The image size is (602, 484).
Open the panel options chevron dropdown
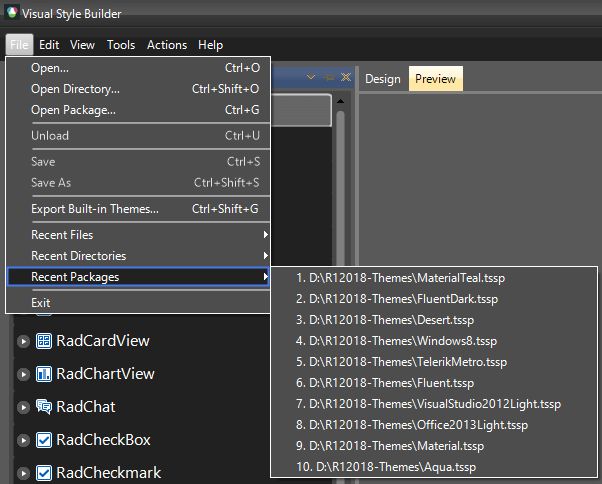coord(311,77)
